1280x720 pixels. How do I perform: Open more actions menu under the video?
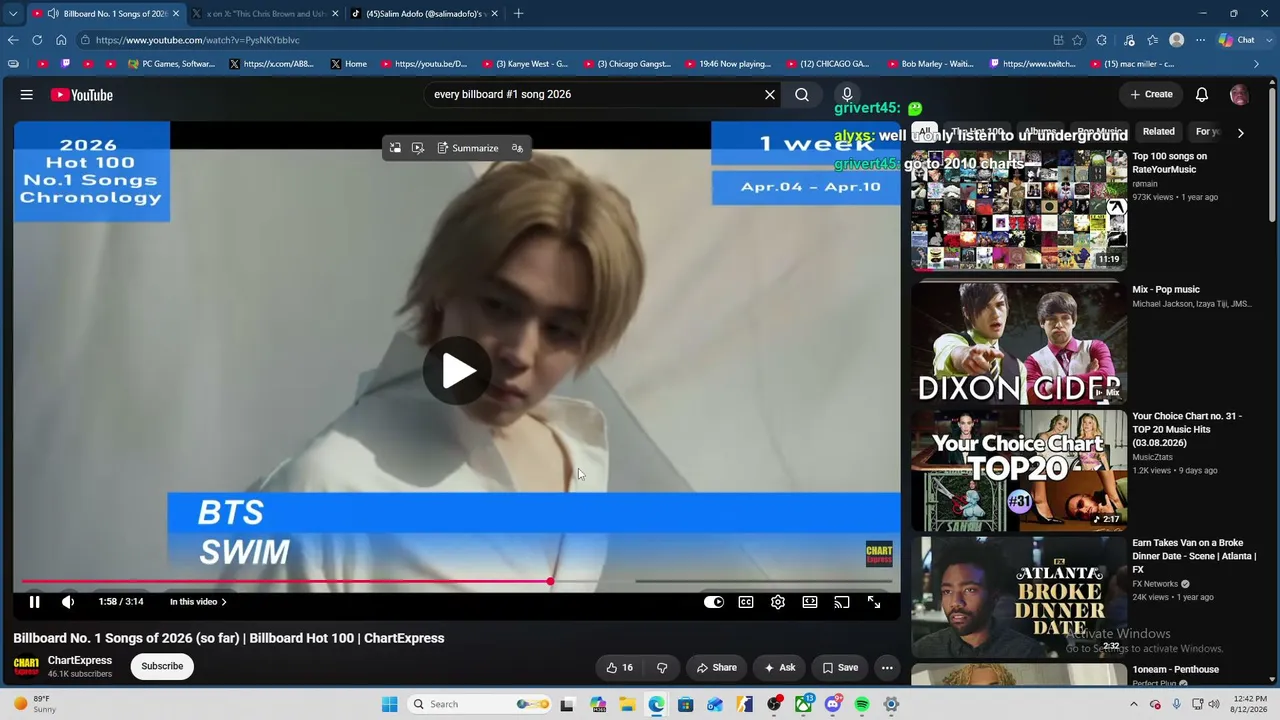(887, 667)
